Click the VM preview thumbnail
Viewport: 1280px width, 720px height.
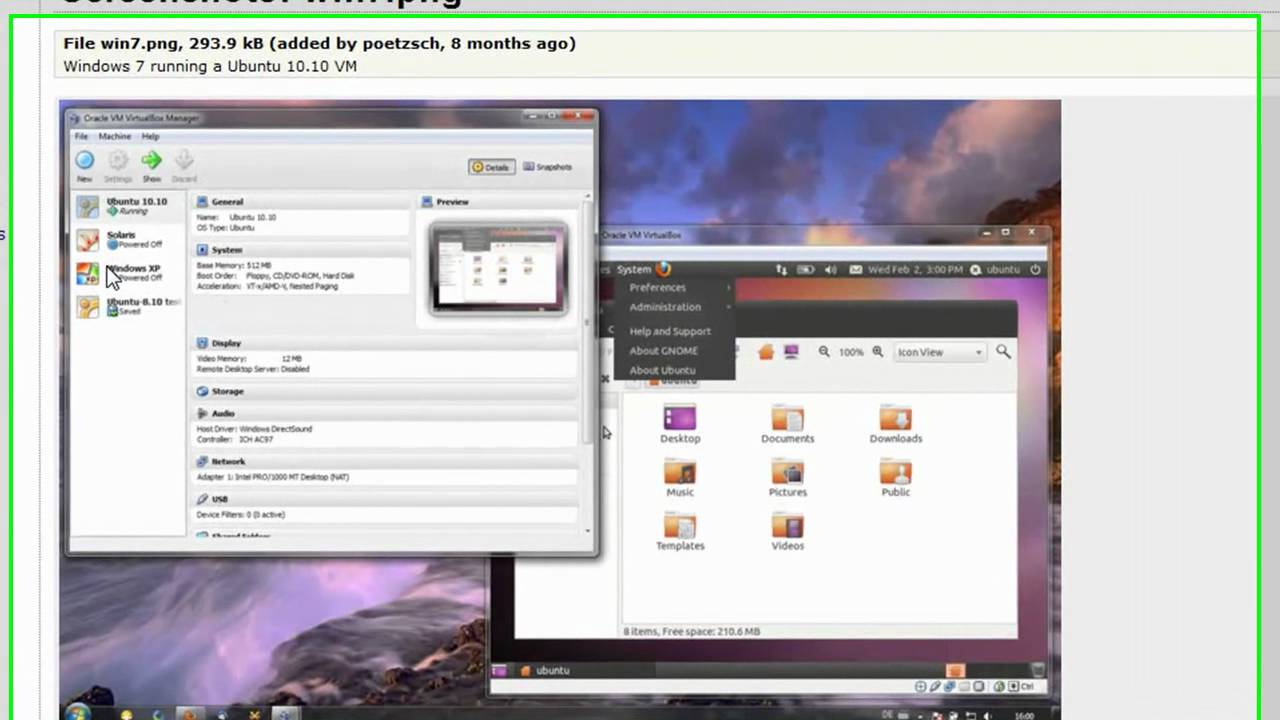(498, 268)
